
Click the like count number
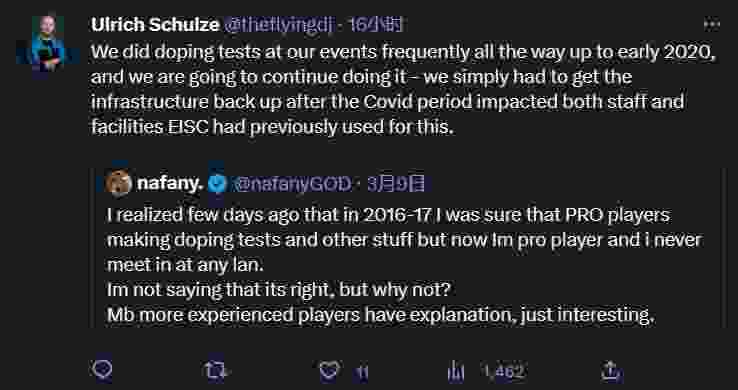pyautogui.click(x=362, y=373)
